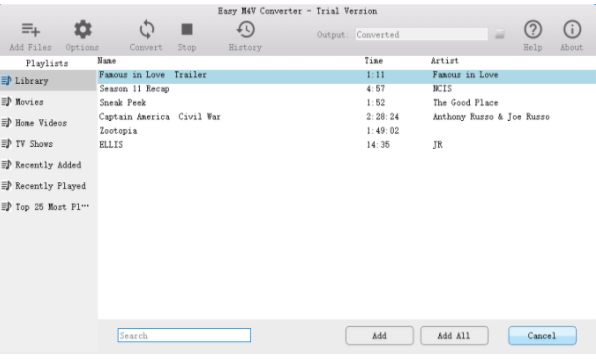Click the JR artist cell
Image resolution: width=596 pixels, height=360 pixels.
point(438,145)
